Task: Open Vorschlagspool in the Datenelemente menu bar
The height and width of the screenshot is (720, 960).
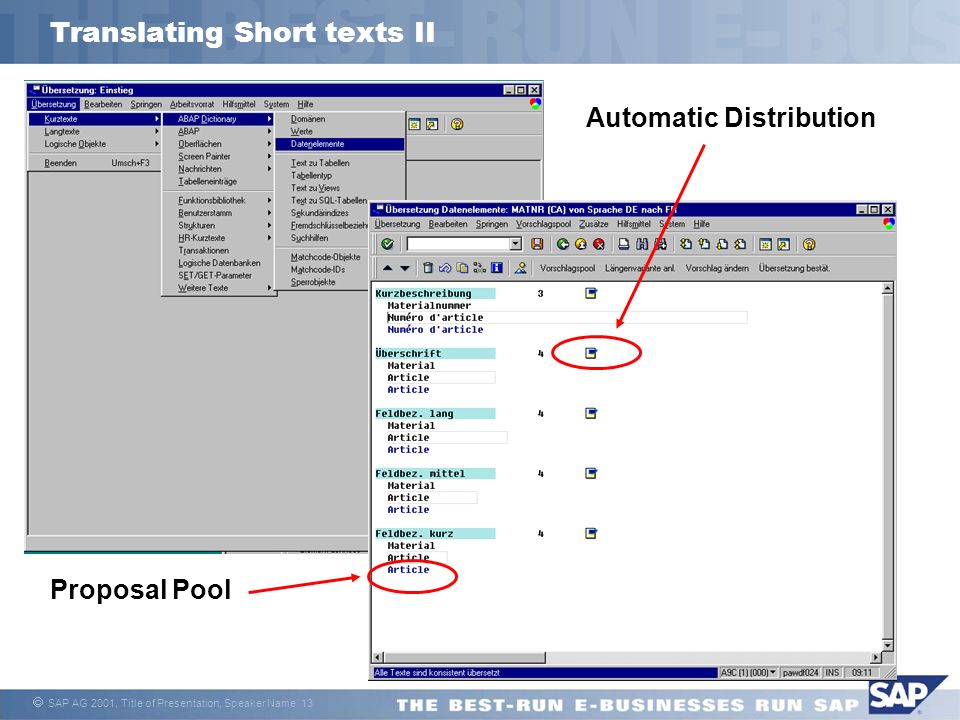Action: point(544,224)
